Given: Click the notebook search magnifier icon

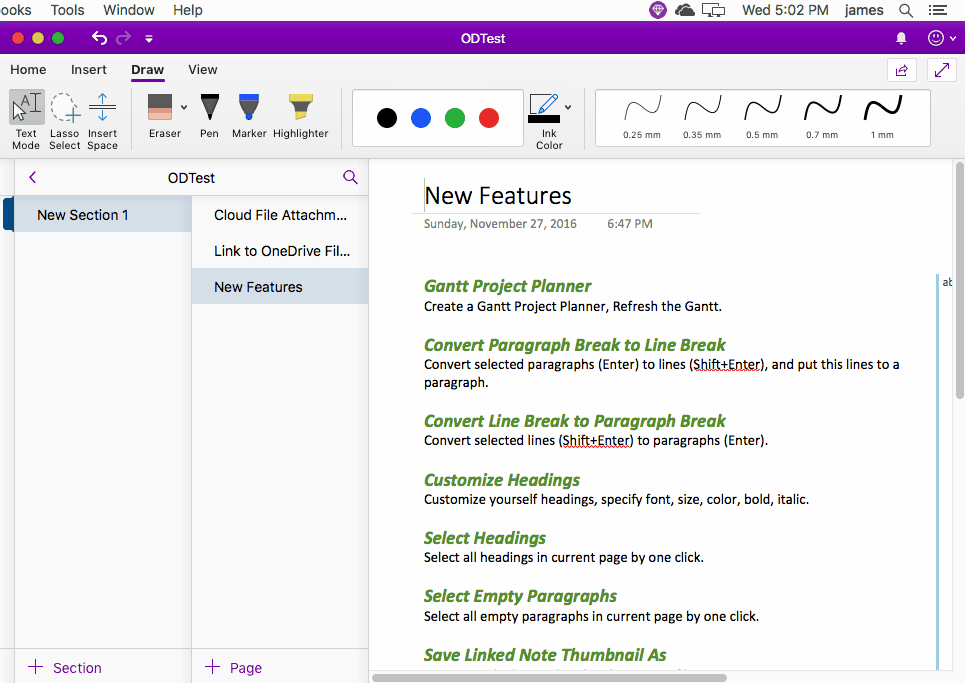Looking at the screenshot, I should pyautogui.click(x=350, y=177).
